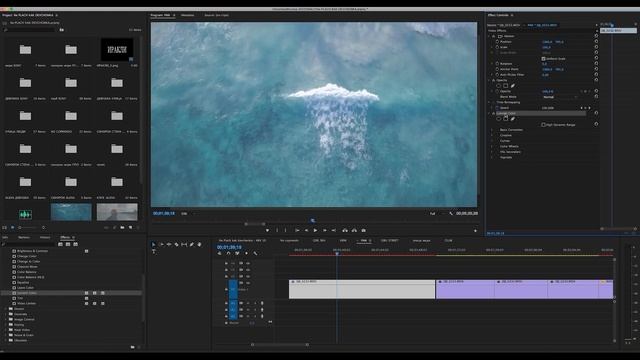Select the Brightness & Contrast effect
The width and height of the screenshot is (640, 360).
(32, 251)
